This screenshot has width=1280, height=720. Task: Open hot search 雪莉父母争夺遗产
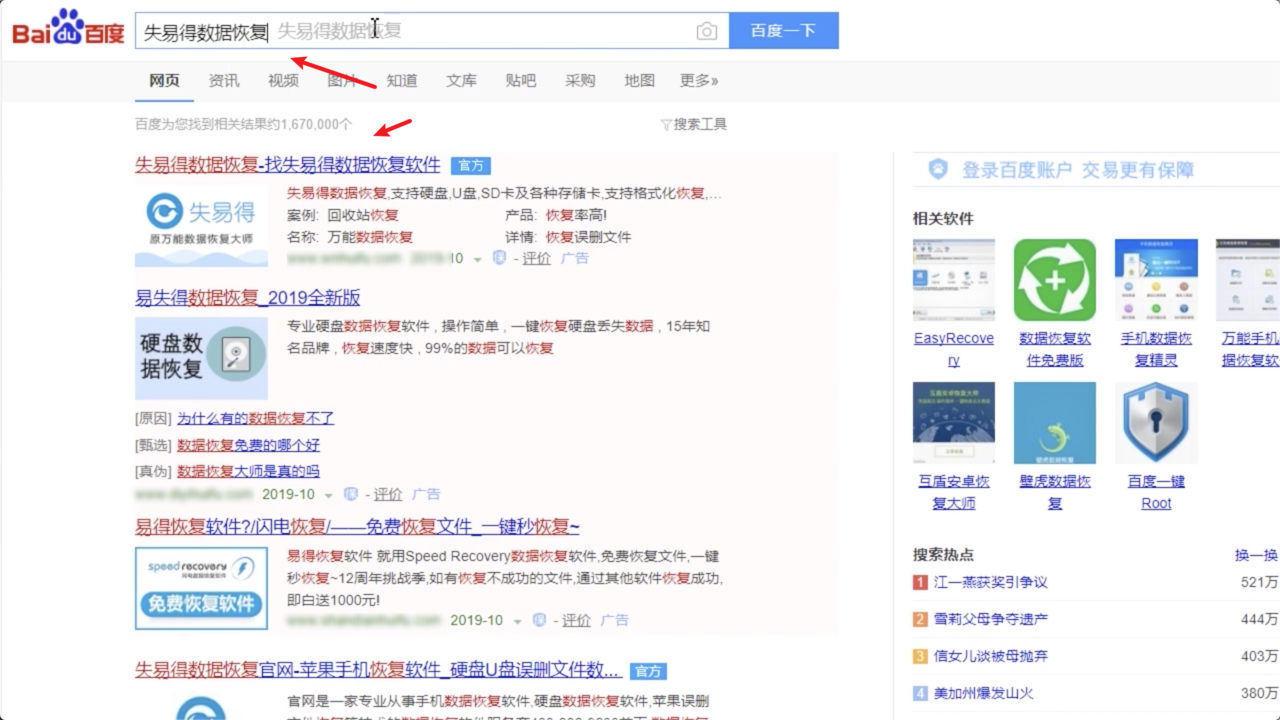pyautogui.click(x=991, y=619)
